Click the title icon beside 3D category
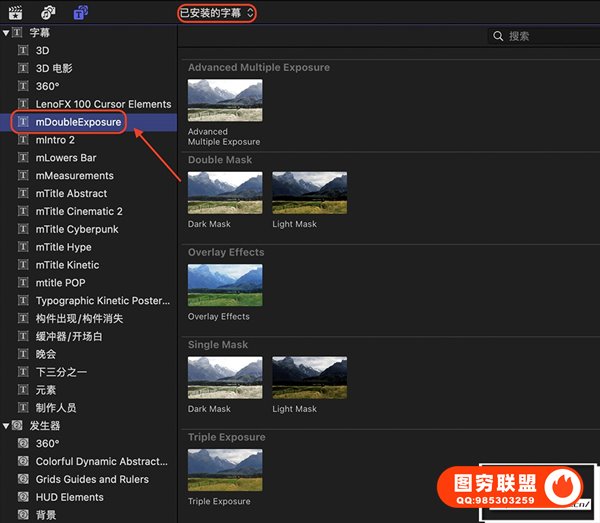Viewport: 600px width, 523px height. click(x=23, y=50)
